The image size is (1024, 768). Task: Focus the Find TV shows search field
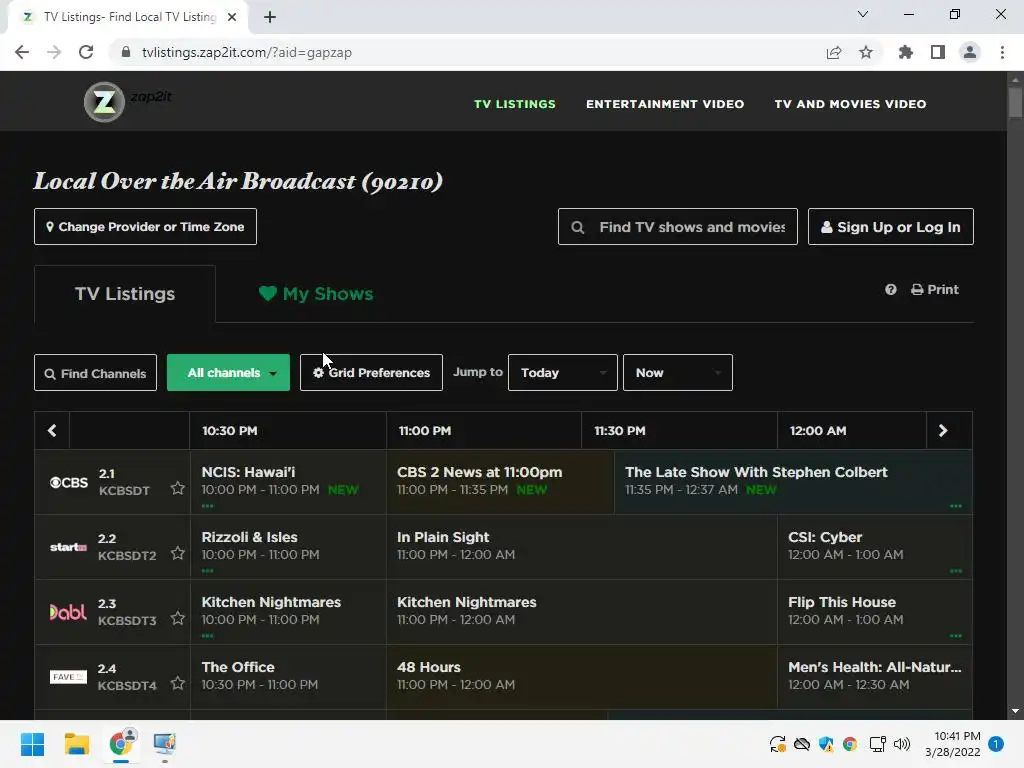678,227
